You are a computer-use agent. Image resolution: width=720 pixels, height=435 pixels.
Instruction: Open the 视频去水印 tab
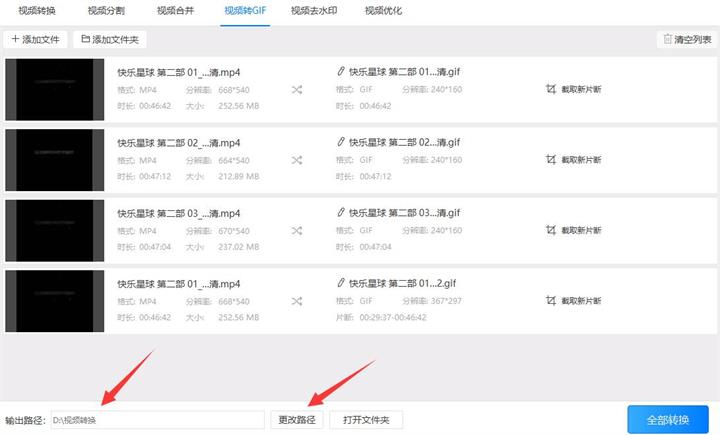pyautogui.click(x=314, y=11)
